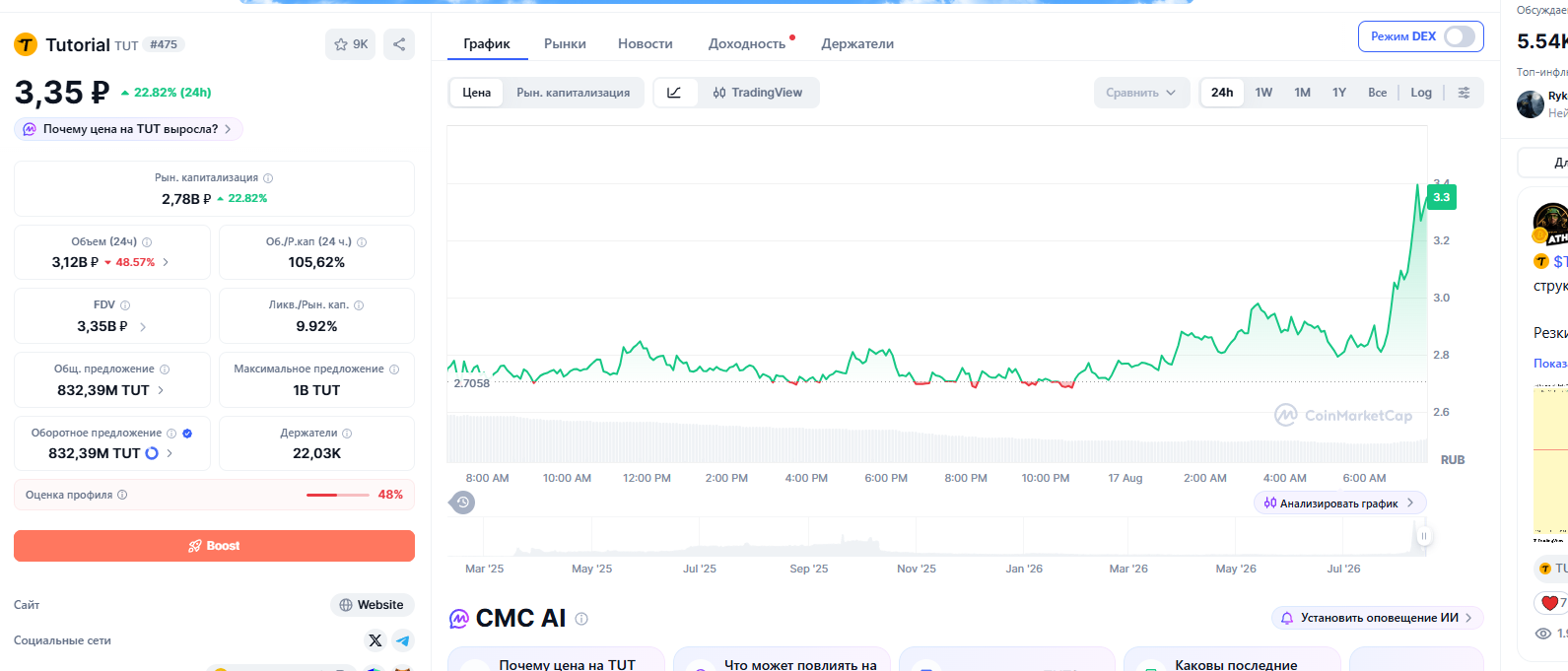
Task: Click the share icon next to the watchlist button
Action: pos(399,44)
